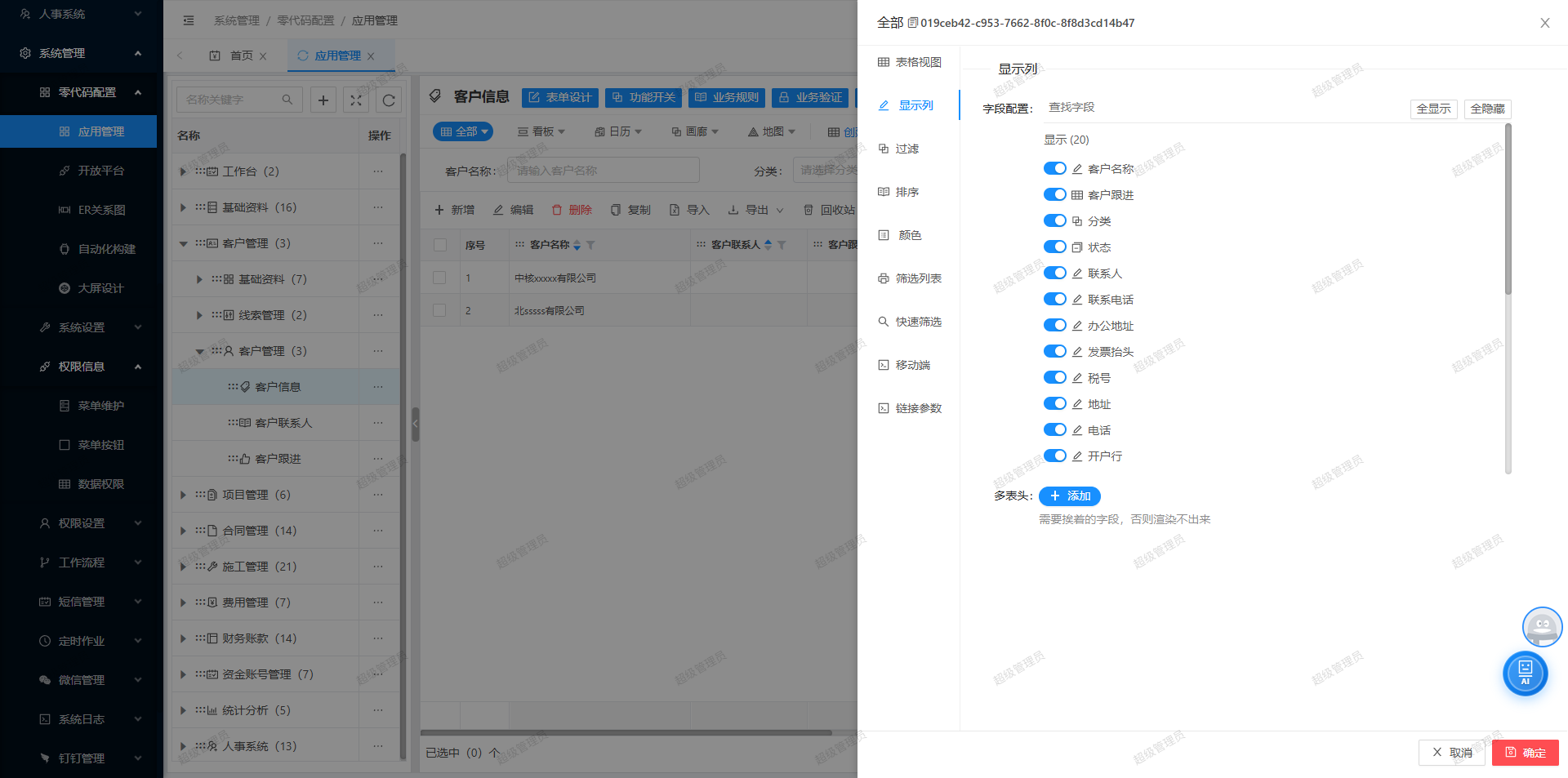Click the refresh icon in tree toolbar

[389, 100]
